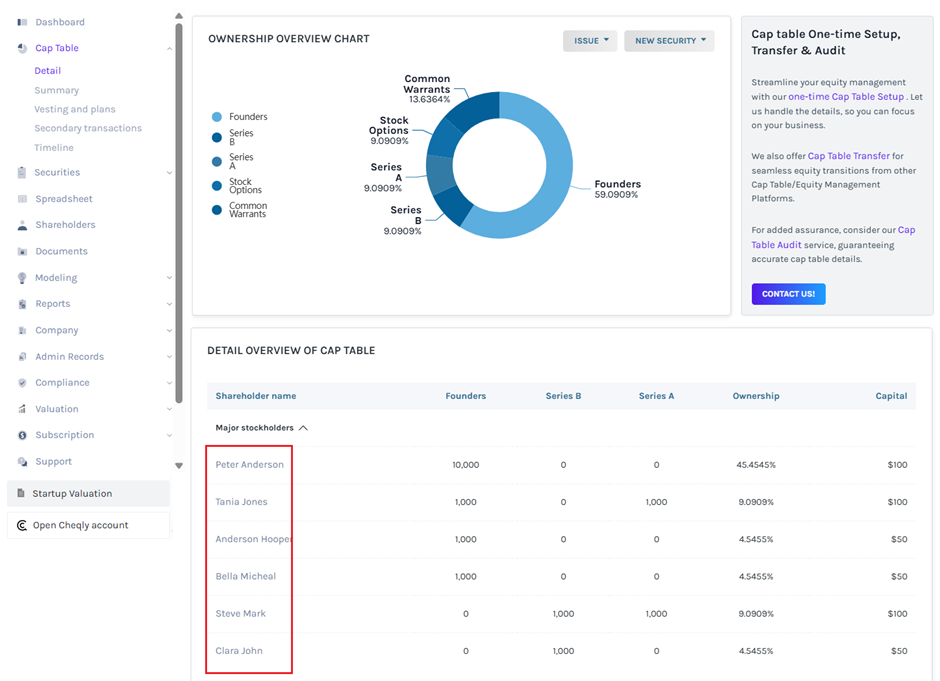Open shareholder Peter Anderson's row
The image size is (940, 681).
pos(250,465)
